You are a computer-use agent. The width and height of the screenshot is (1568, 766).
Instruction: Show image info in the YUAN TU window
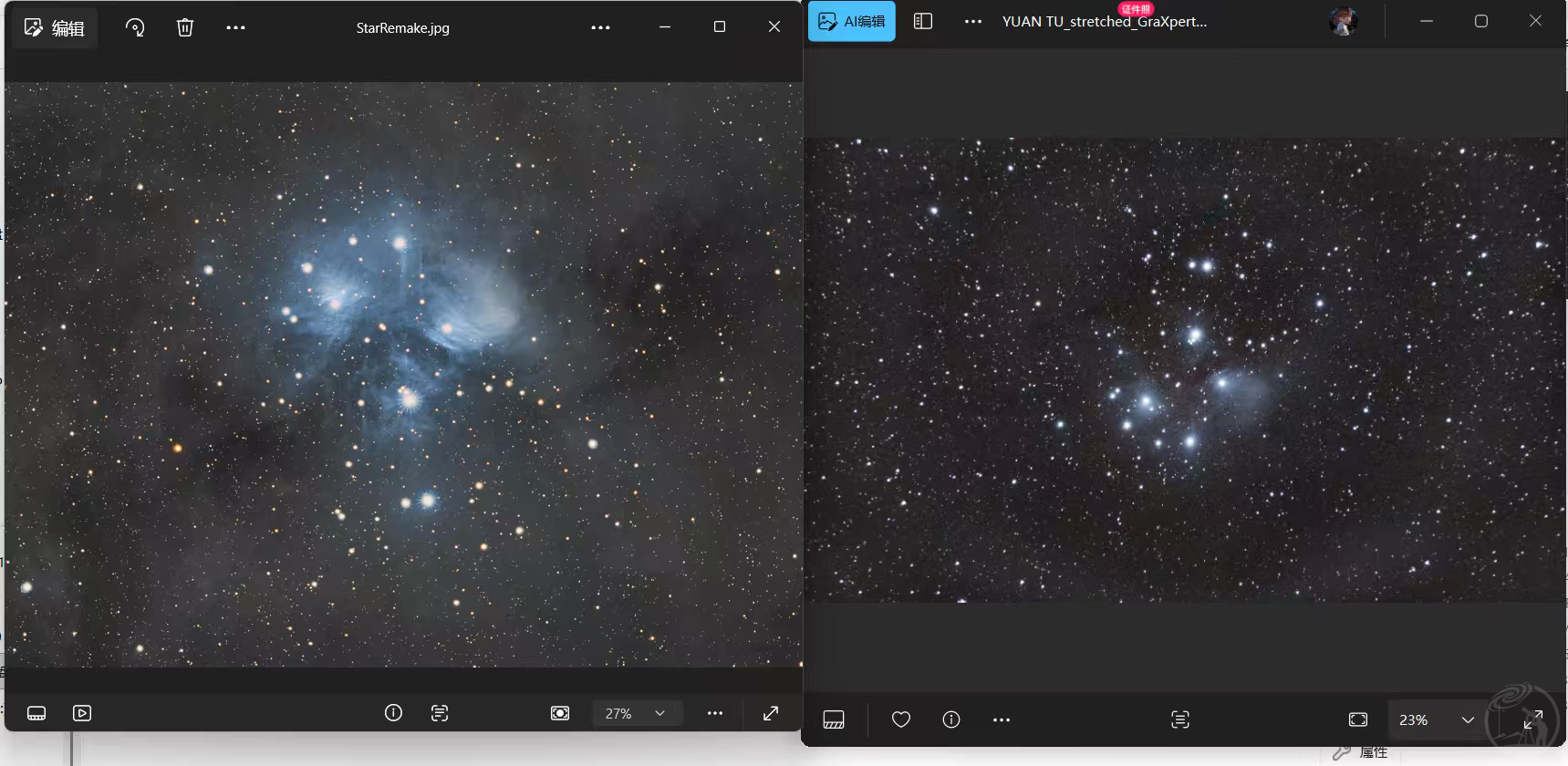(951, 719)
